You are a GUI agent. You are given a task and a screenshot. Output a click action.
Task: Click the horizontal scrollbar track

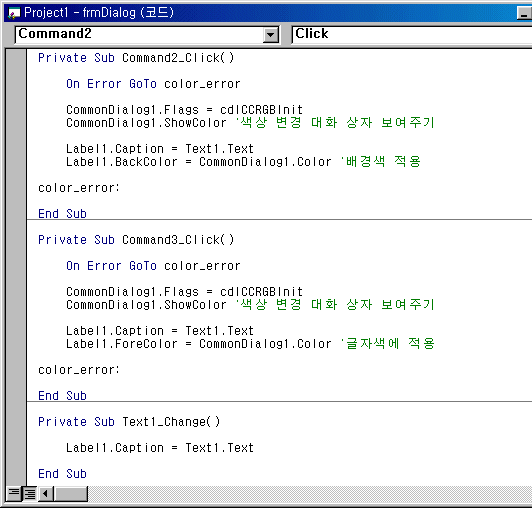point(310,493)
